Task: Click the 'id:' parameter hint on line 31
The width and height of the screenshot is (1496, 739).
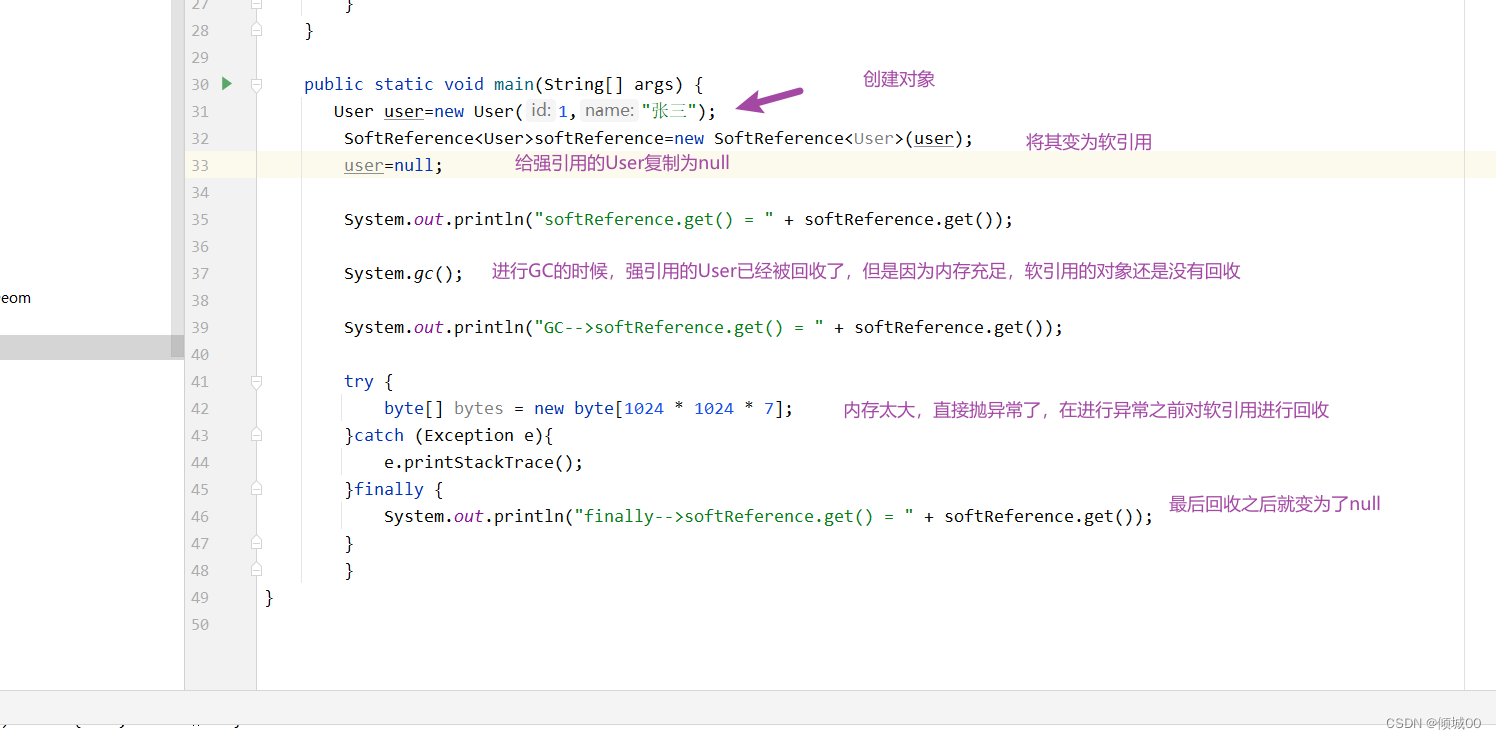Action: [540, 111]
